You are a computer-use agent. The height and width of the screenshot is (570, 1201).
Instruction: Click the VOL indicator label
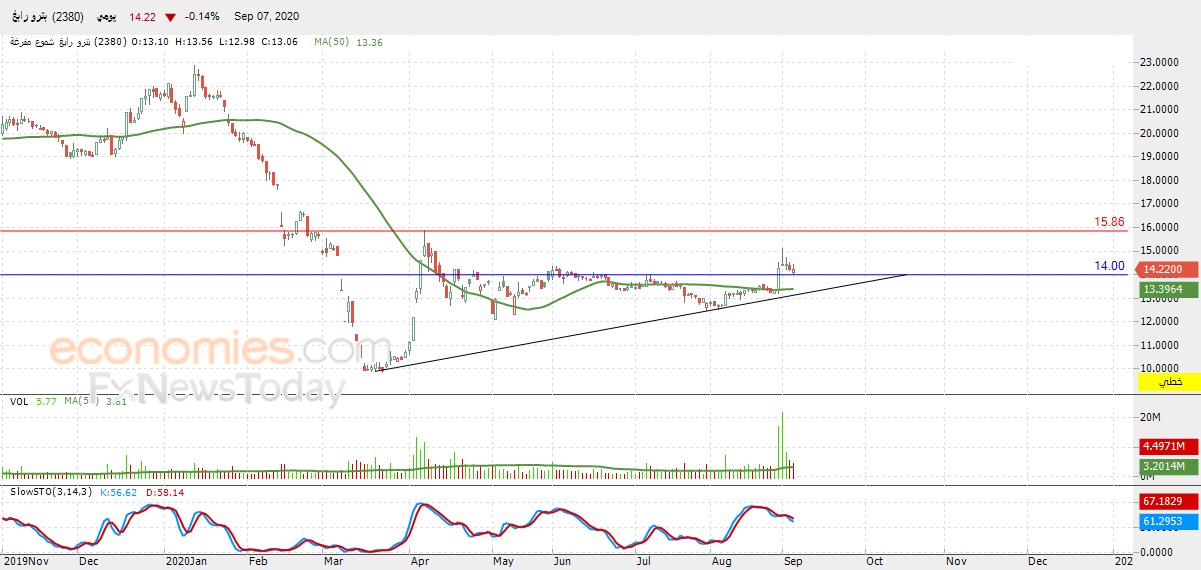click(19, 402)
